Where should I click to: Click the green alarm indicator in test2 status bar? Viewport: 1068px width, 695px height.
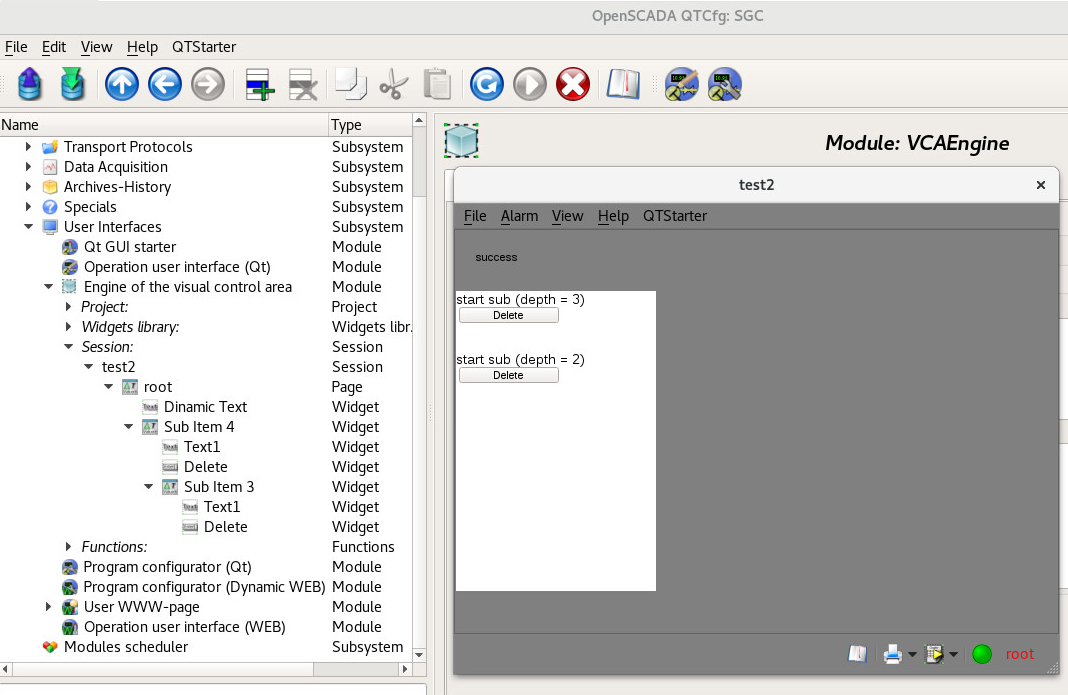coord(982,655)
